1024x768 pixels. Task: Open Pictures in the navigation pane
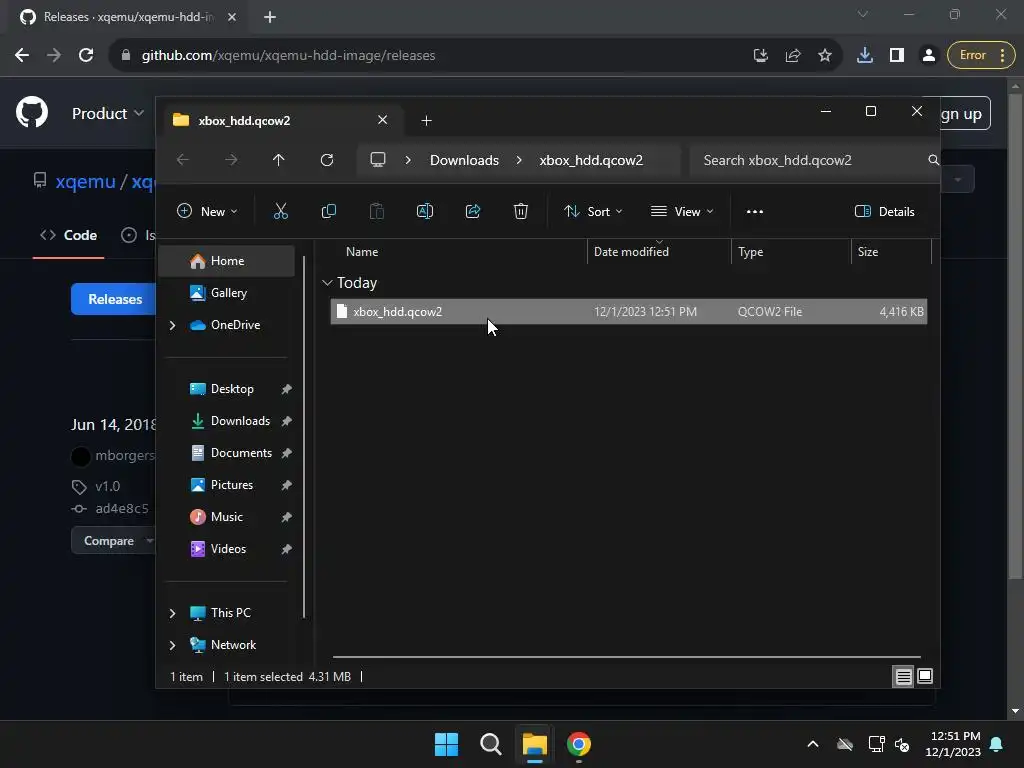[x=227, y=485]
